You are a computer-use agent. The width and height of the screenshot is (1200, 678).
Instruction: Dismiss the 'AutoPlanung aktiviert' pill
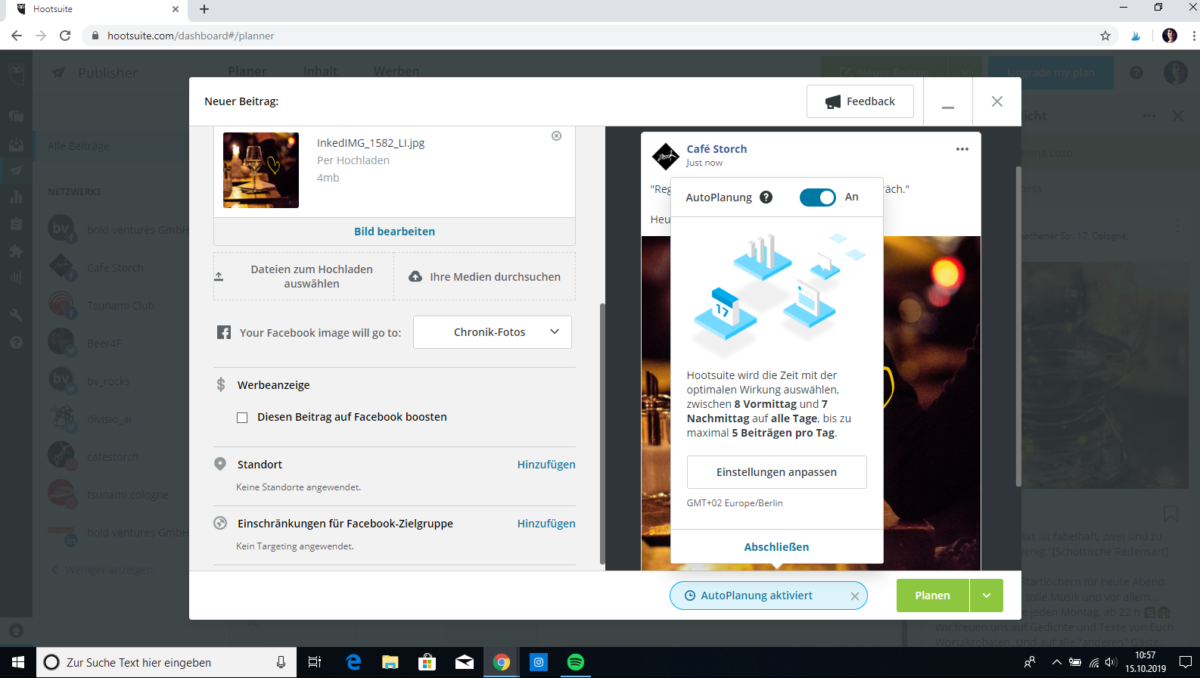[x=855, y=595]
